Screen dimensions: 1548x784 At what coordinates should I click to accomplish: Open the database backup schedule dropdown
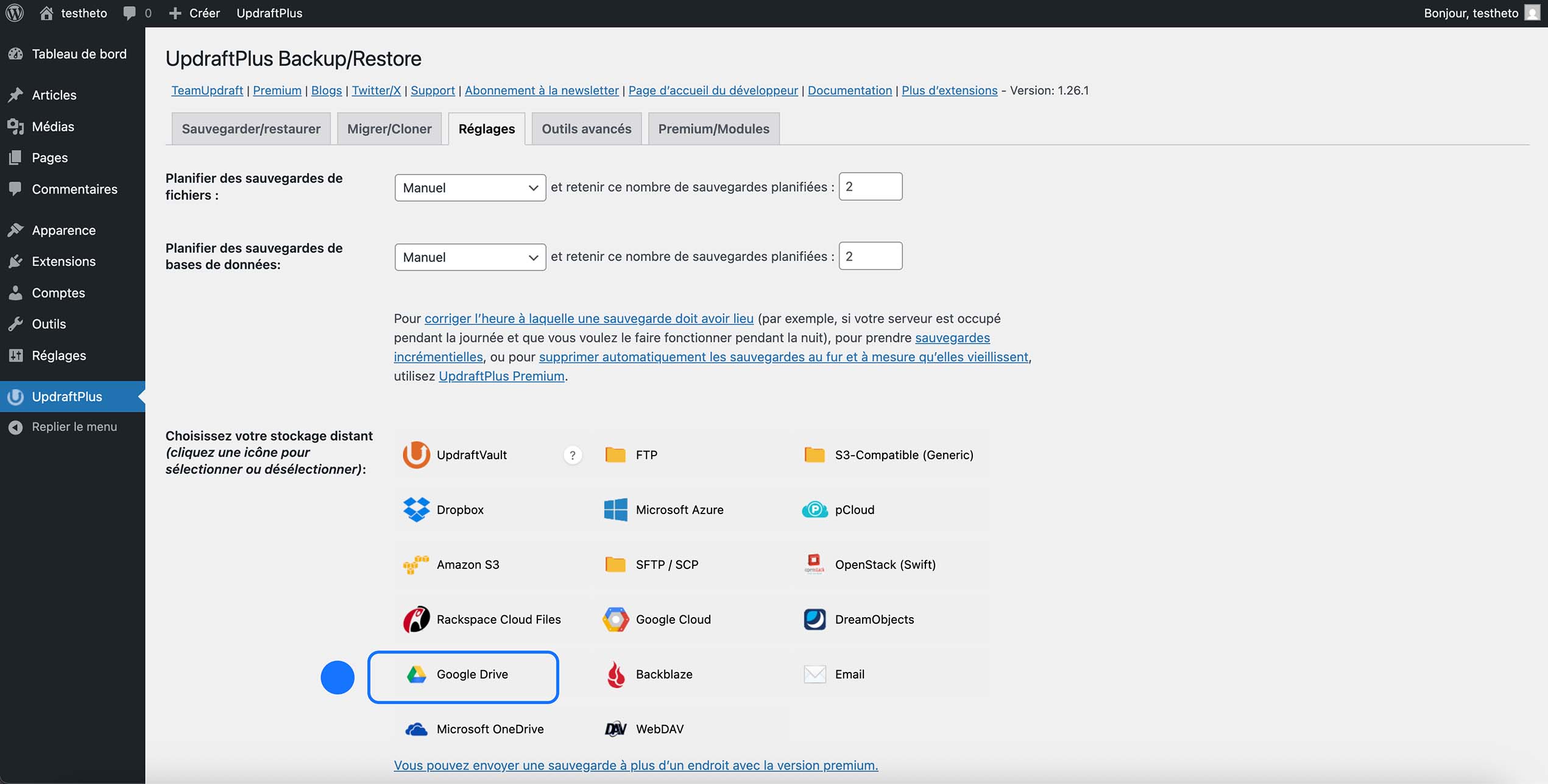coord(470,257)
